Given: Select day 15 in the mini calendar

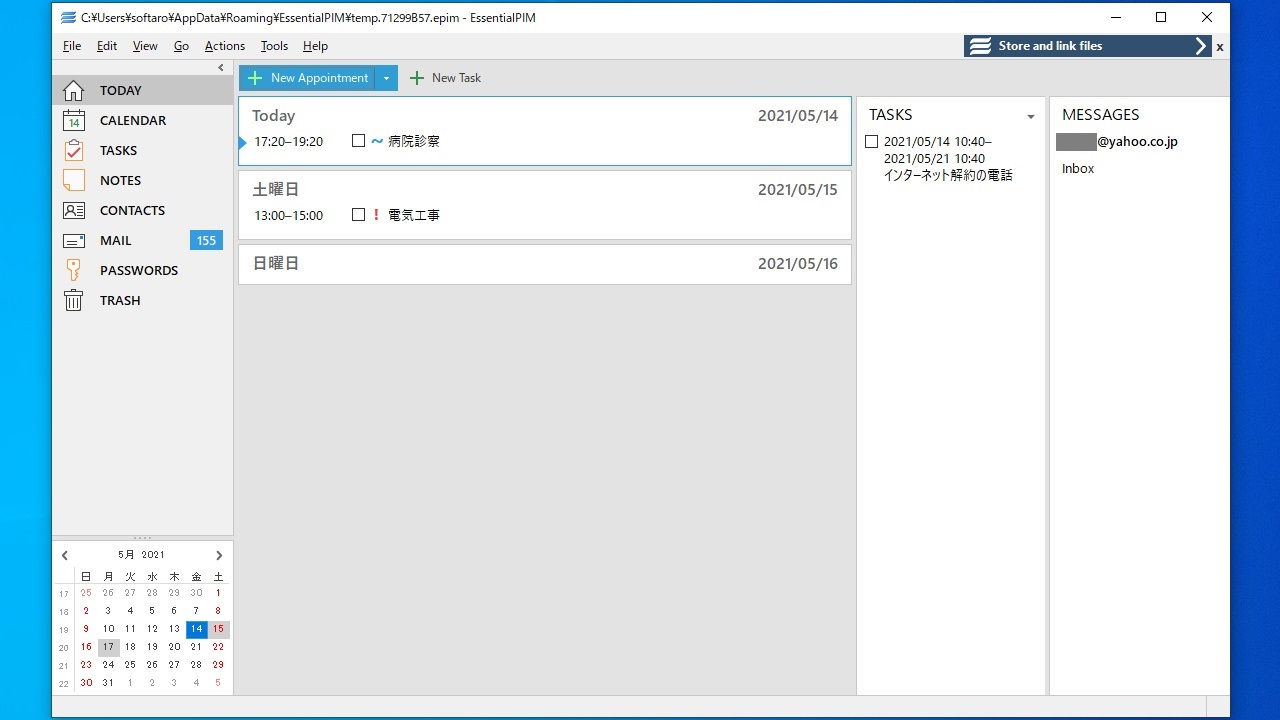Looking at the screenshot, I should (x=218, y=629).
